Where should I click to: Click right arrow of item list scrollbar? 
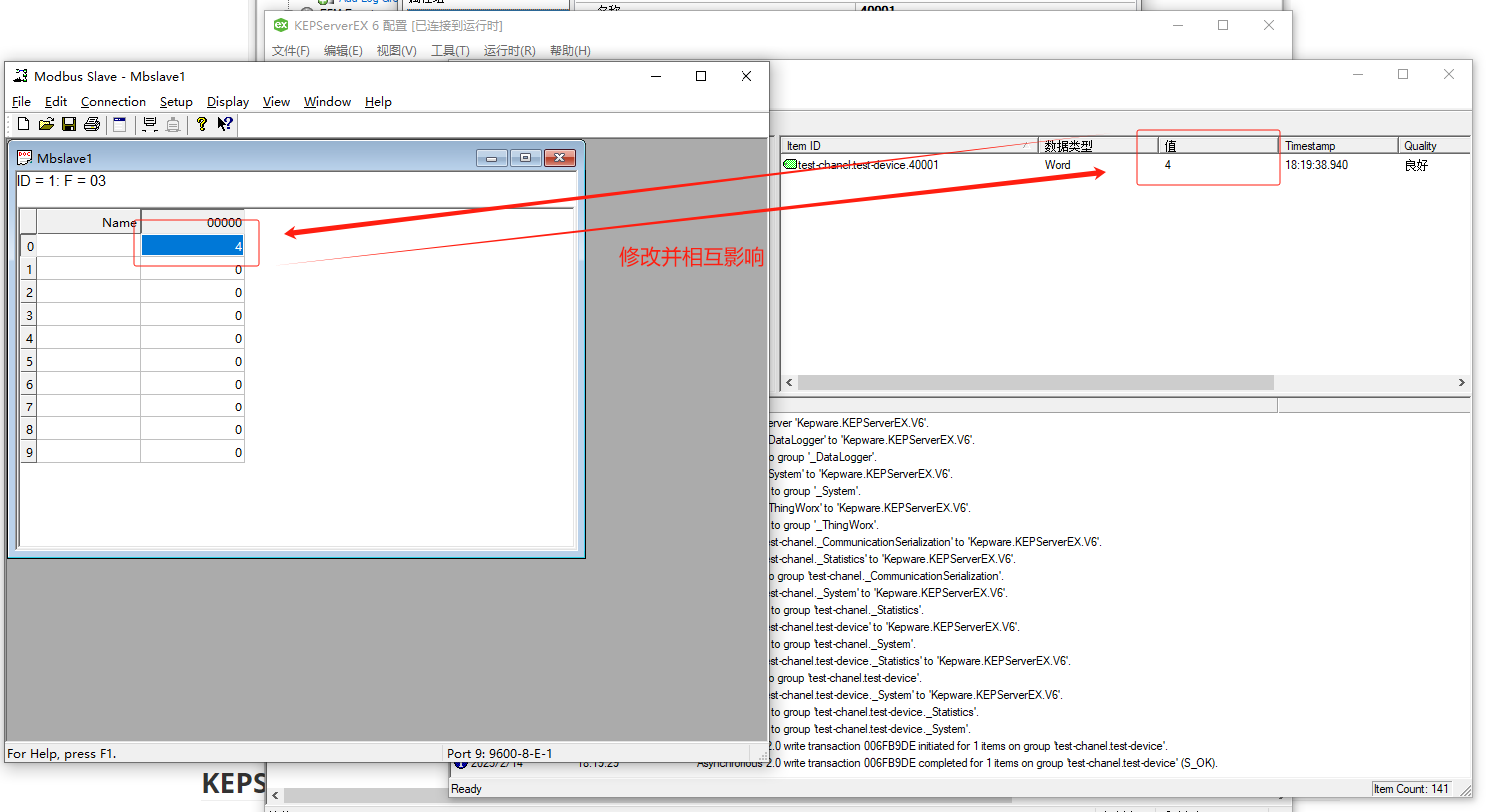tap(1461, 382)
